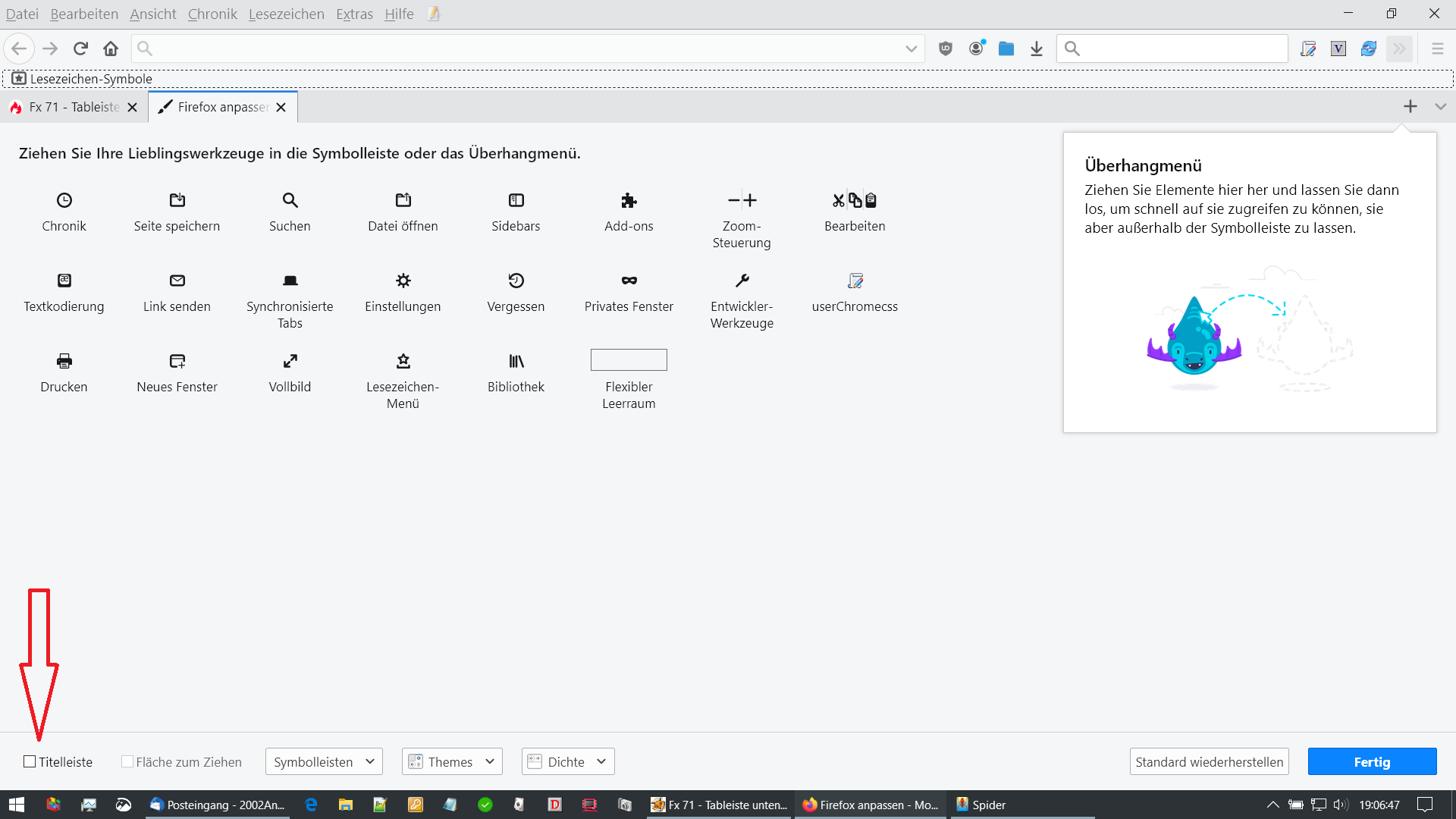
Task: Click the Vollbild arrows icon
Action: click(x=290, y=361)
